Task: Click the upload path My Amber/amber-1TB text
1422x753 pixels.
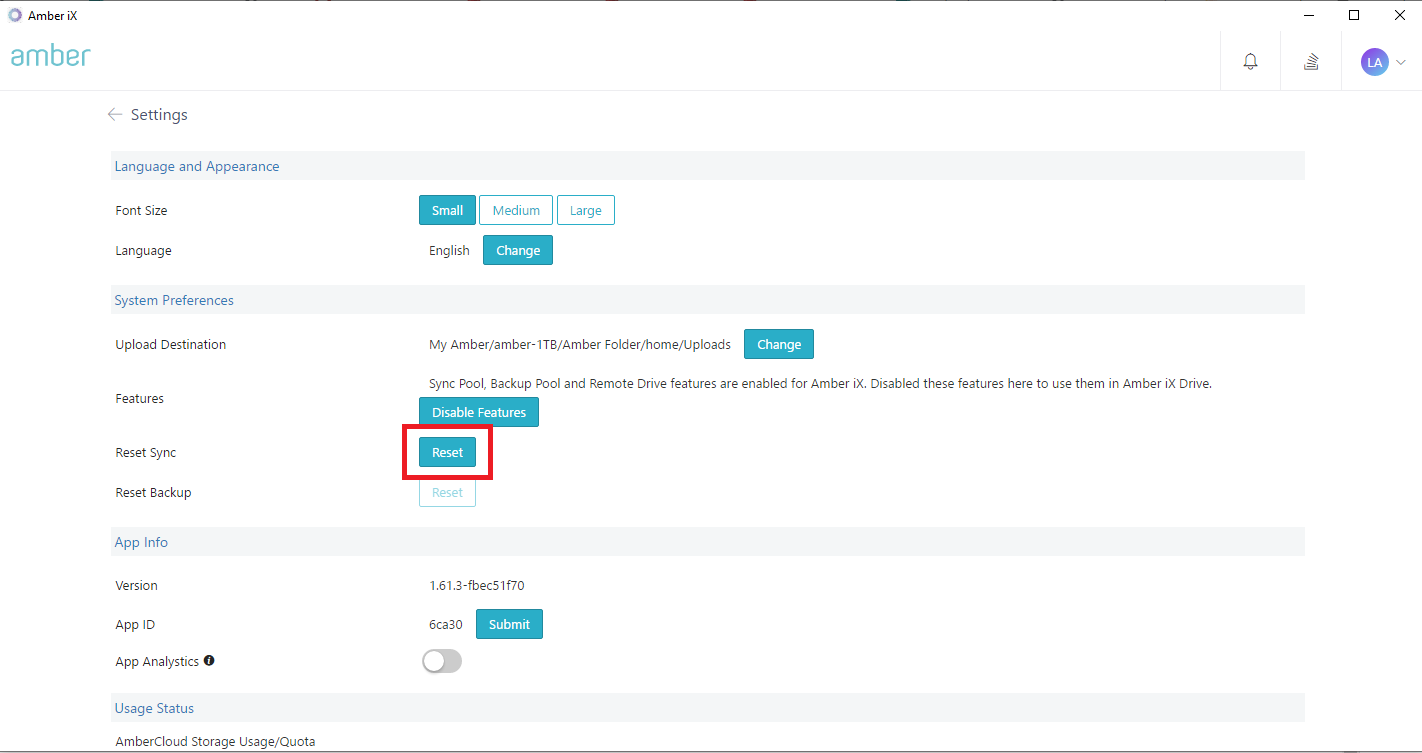Action: pyautogui.click(x=580, y=344)
